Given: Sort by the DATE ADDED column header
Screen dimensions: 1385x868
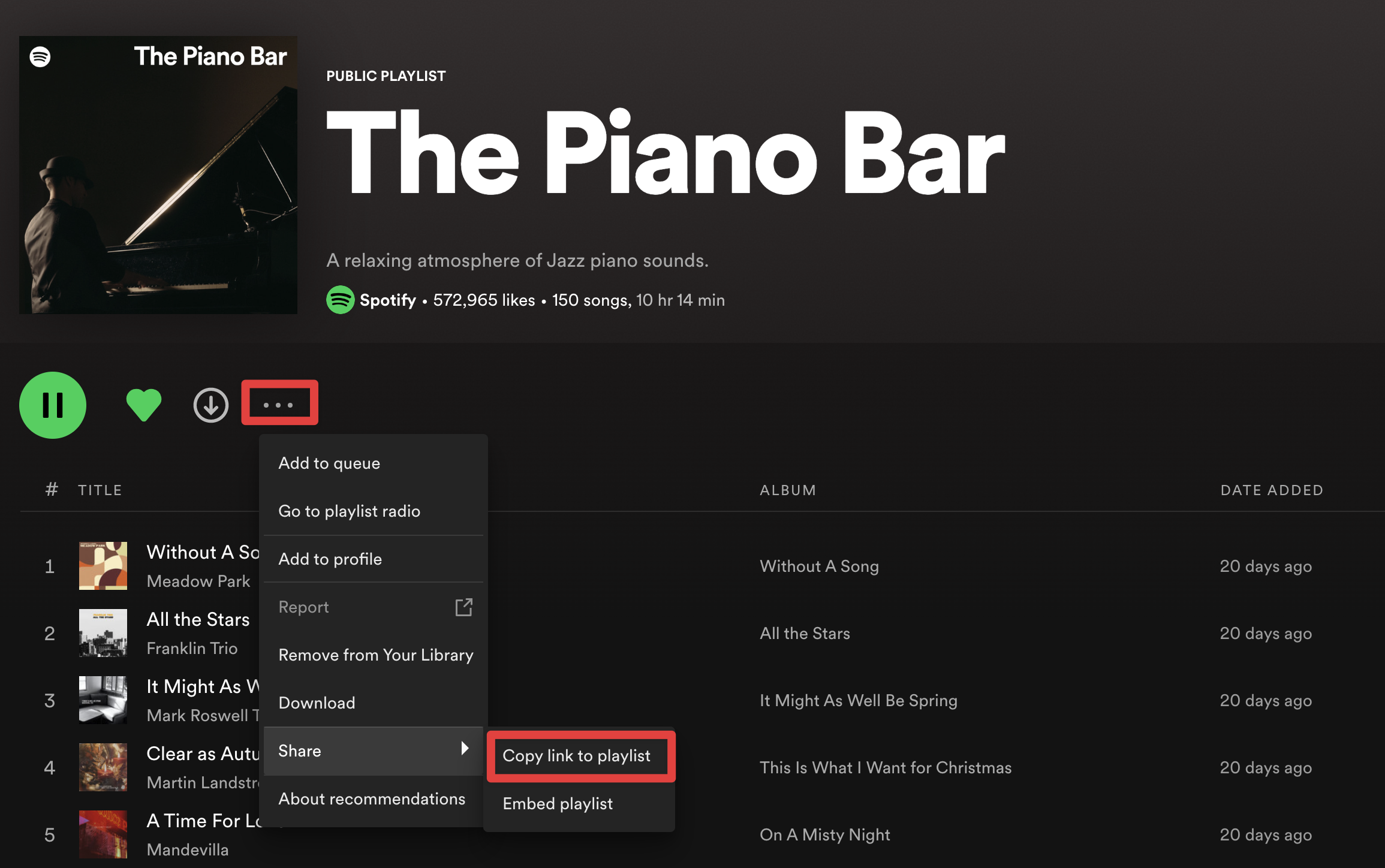Looking at the screenshot, I should (x=1272, y=490).
